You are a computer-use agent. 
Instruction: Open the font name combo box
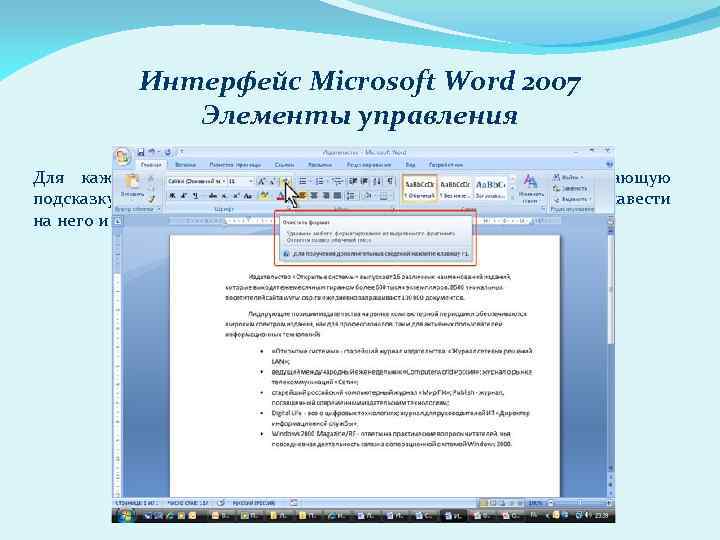[197, 181]
